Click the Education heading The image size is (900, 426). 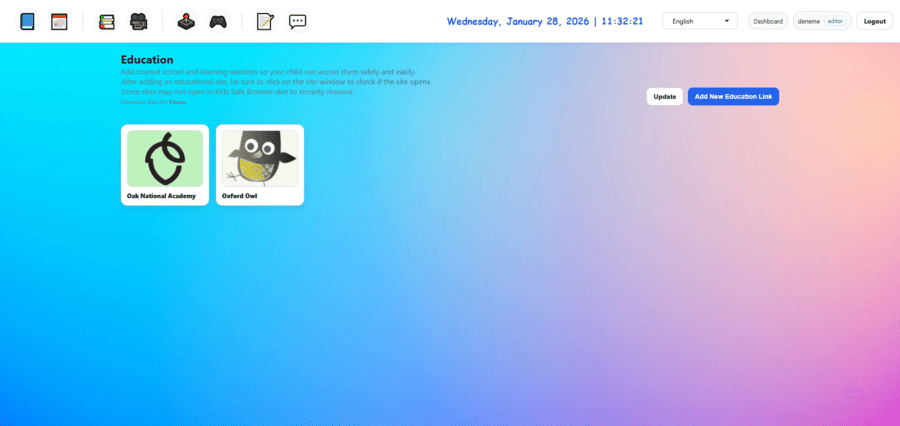[147, 60]
